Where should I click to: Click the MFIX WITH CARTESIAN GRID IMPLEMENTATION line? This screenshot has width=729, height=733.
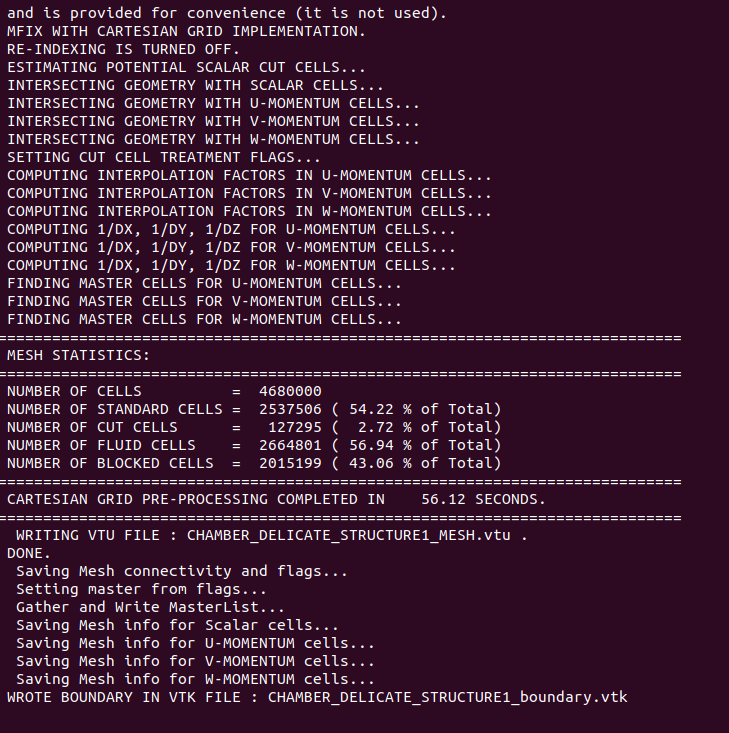pyautogui.click(x=186, y=31)
